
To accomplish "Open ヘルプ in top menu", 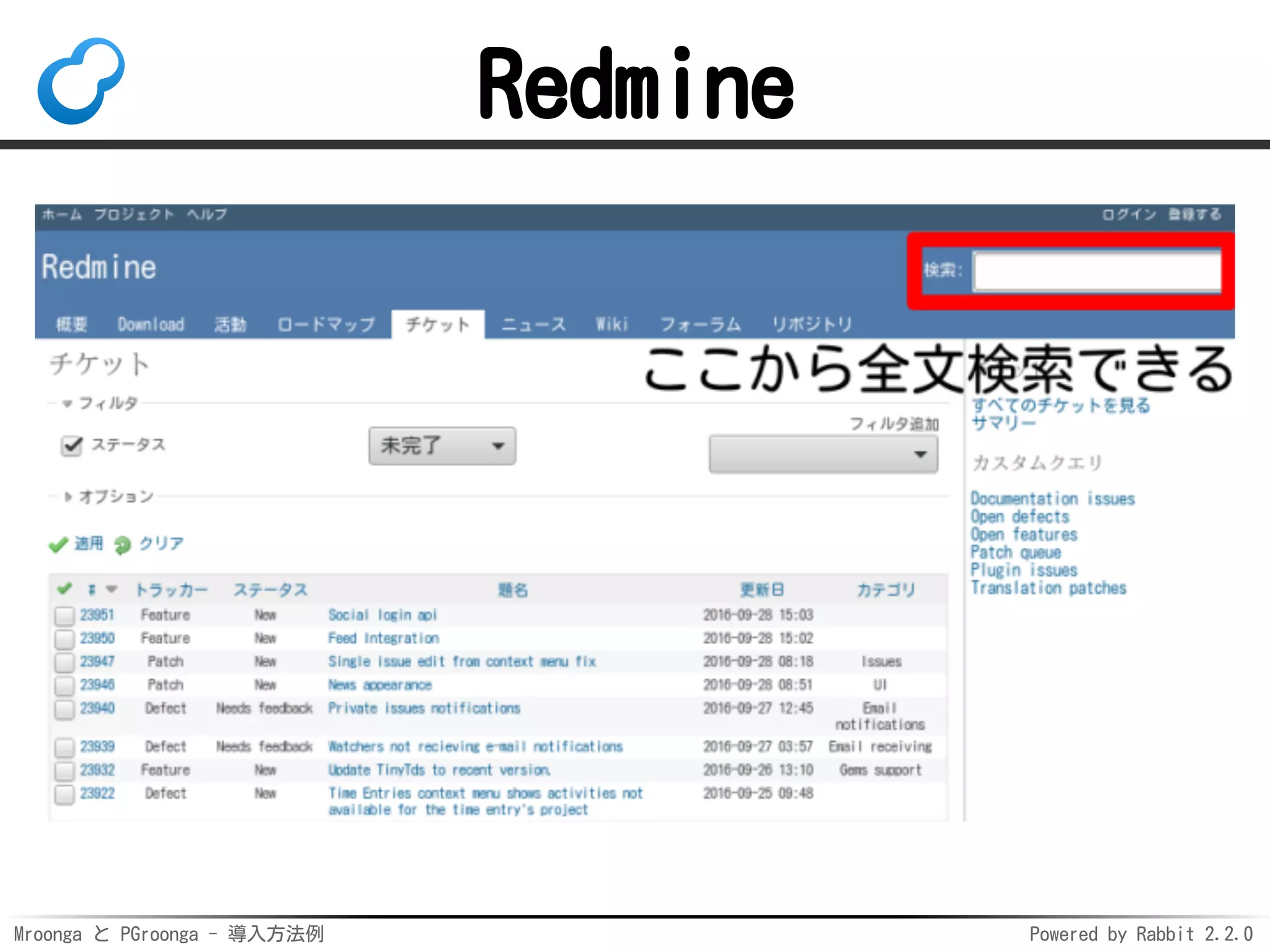I will [207, 214].
